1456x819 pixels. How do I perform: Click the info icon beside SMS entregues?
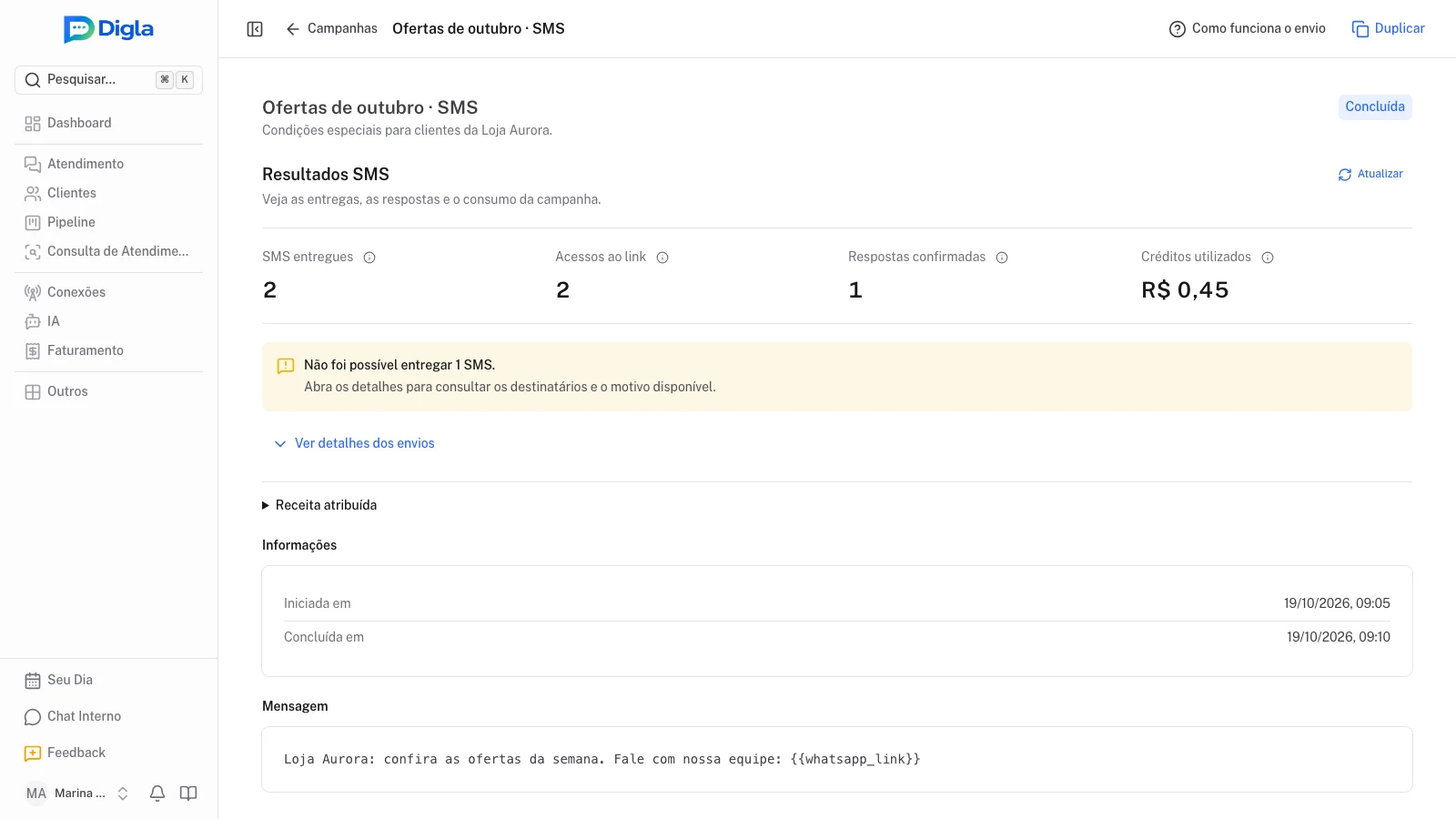pos(369,258)
